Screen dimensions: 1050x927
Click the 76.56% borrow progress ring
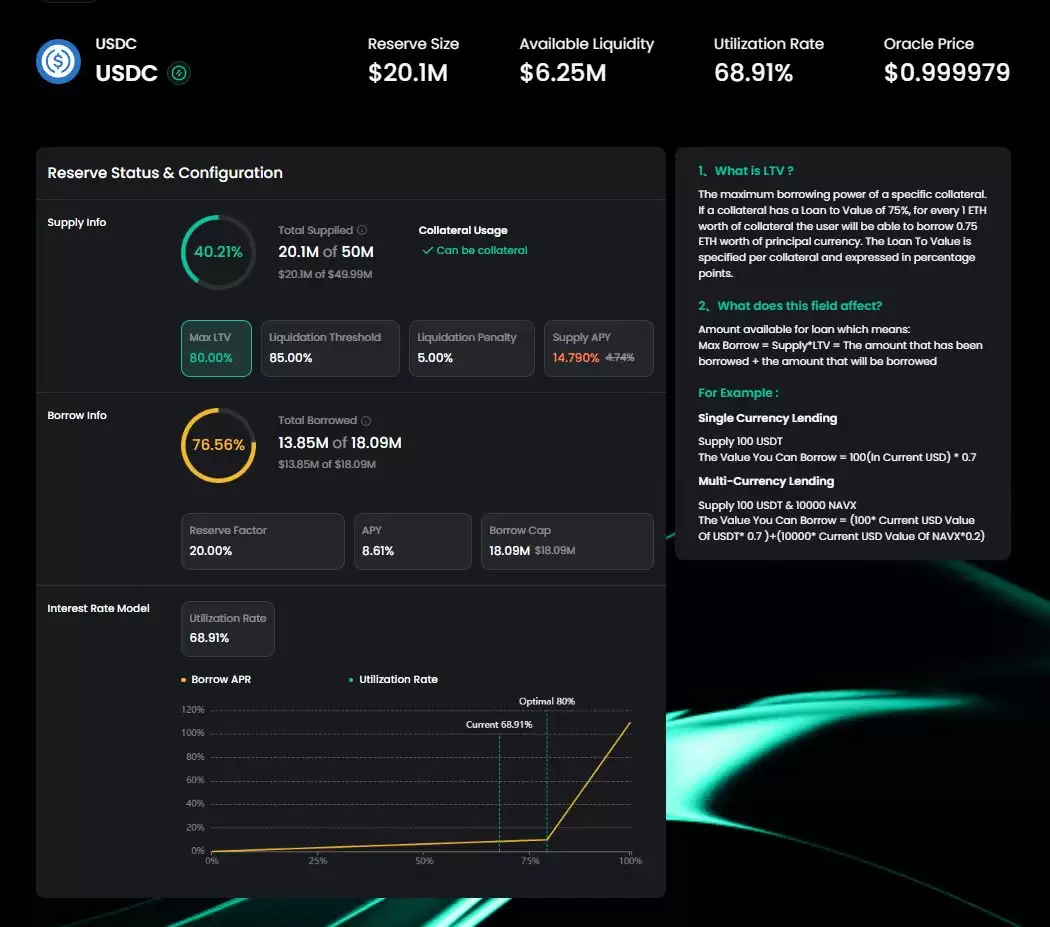click(x=217, y=445)
